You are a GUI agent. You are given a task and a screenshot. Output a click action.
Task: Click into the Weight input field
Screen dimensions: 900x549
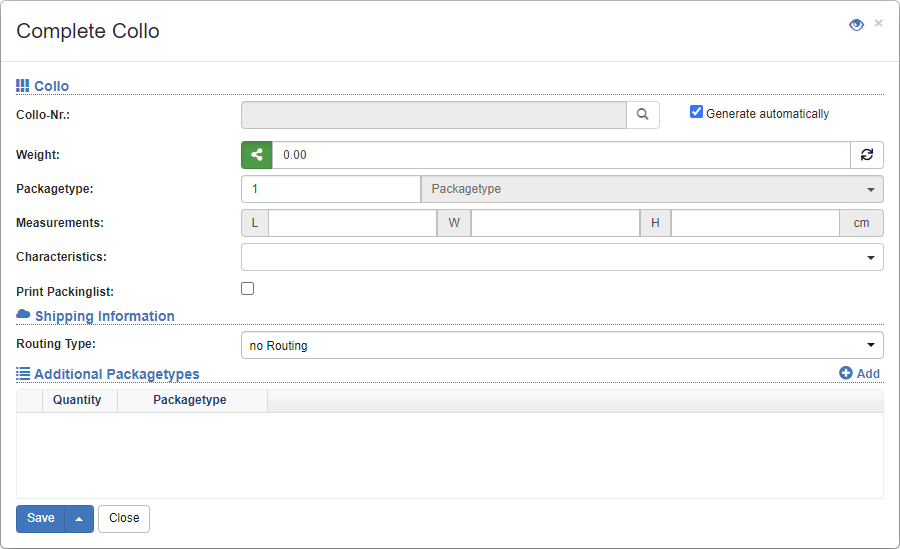560,155
